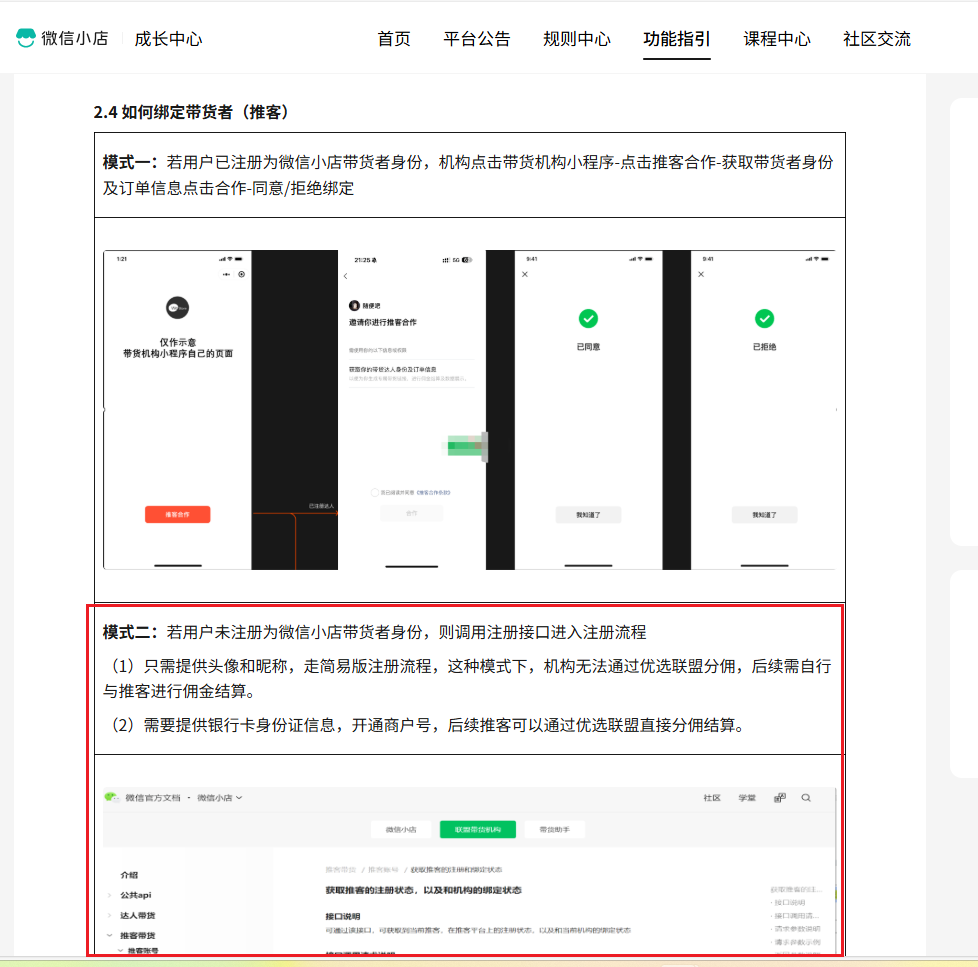978x967 pixels.
Task: Open the 微信官方文档 link
Action: coord(153,798)
